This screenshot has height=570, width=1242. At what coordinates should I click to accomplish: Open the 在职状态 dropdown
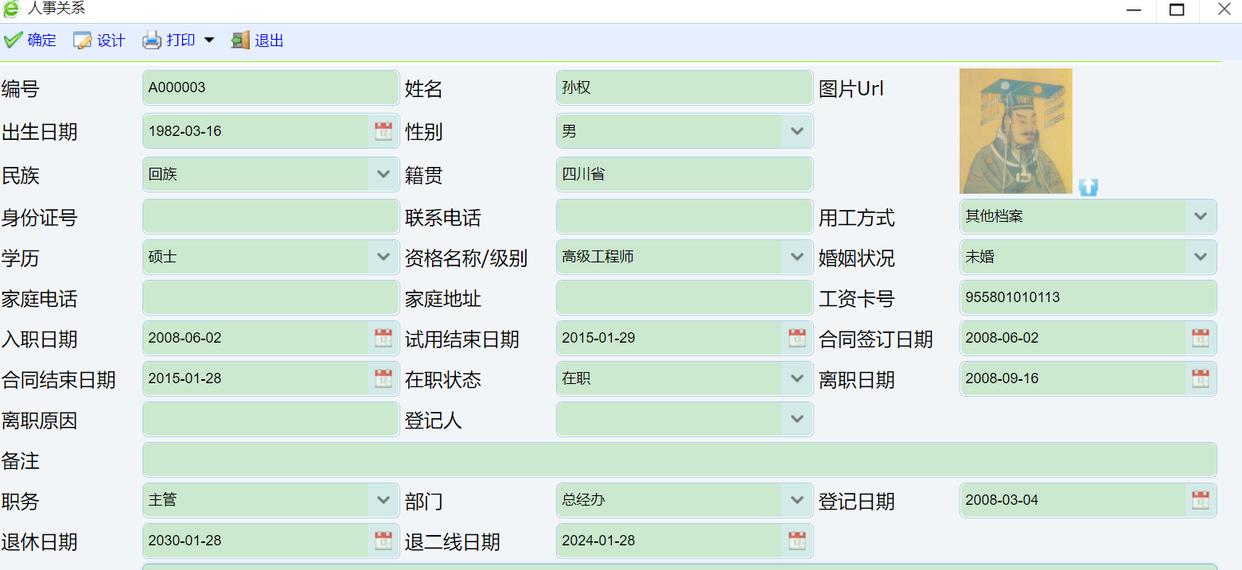(797, 379)
